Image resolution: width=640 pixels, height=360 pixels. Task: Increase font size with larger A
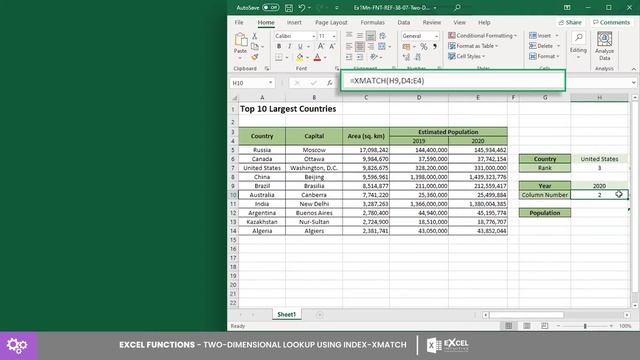point(321,47)
